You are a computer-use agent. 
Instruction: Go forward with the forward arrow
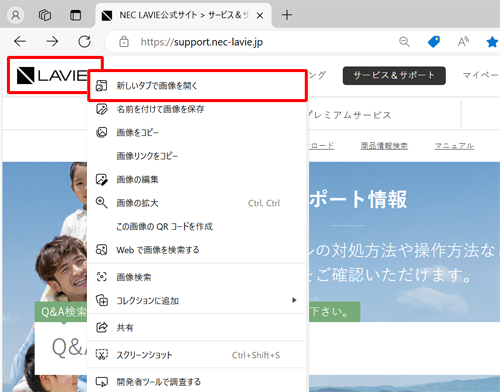pos(52,41)
